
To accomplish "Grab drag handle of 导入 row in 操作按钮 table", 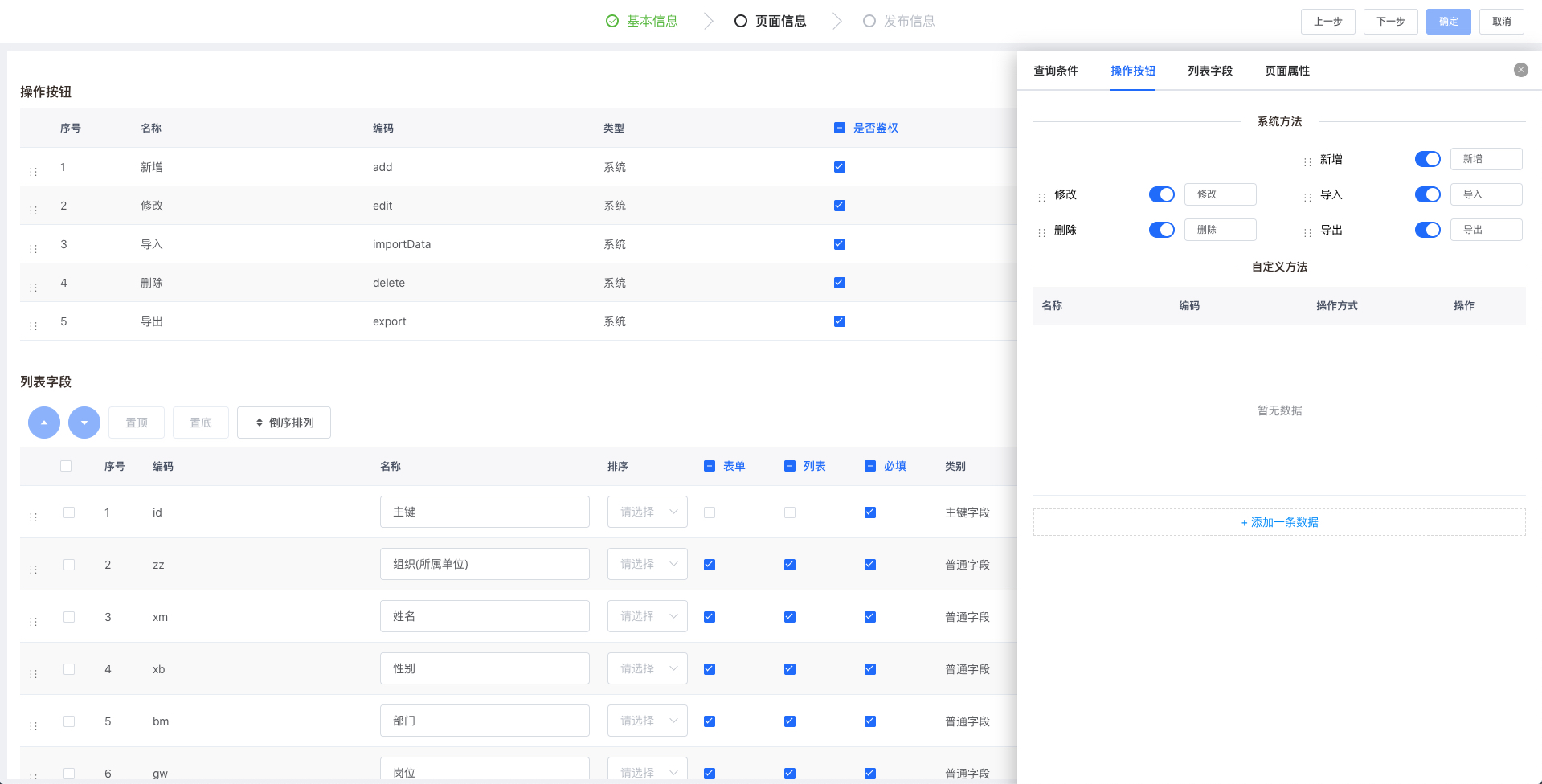I will 33,249.
